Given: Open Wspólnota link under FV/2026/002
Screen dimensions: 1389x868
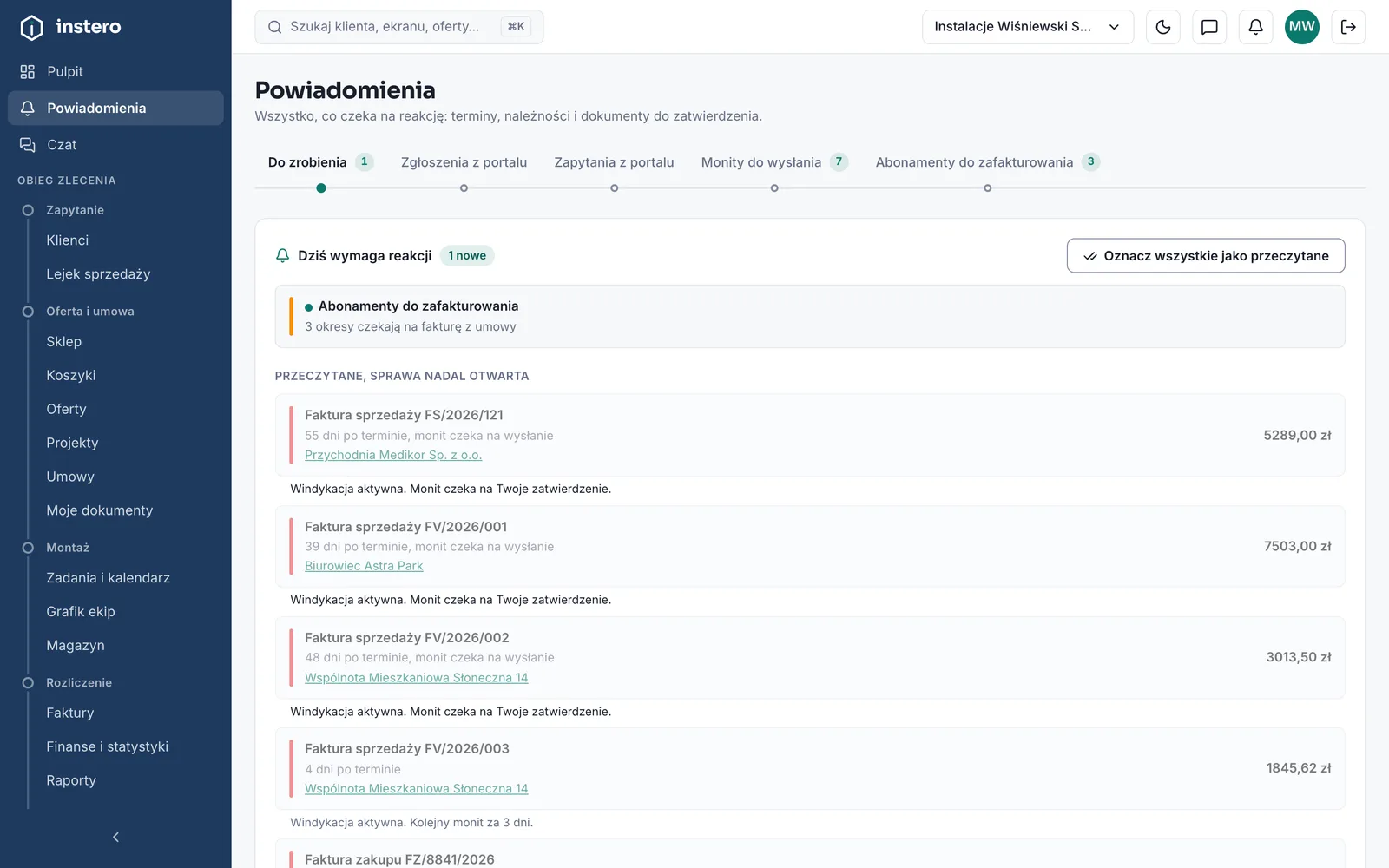Looking at the screenshot, I should tap(416, 678).
